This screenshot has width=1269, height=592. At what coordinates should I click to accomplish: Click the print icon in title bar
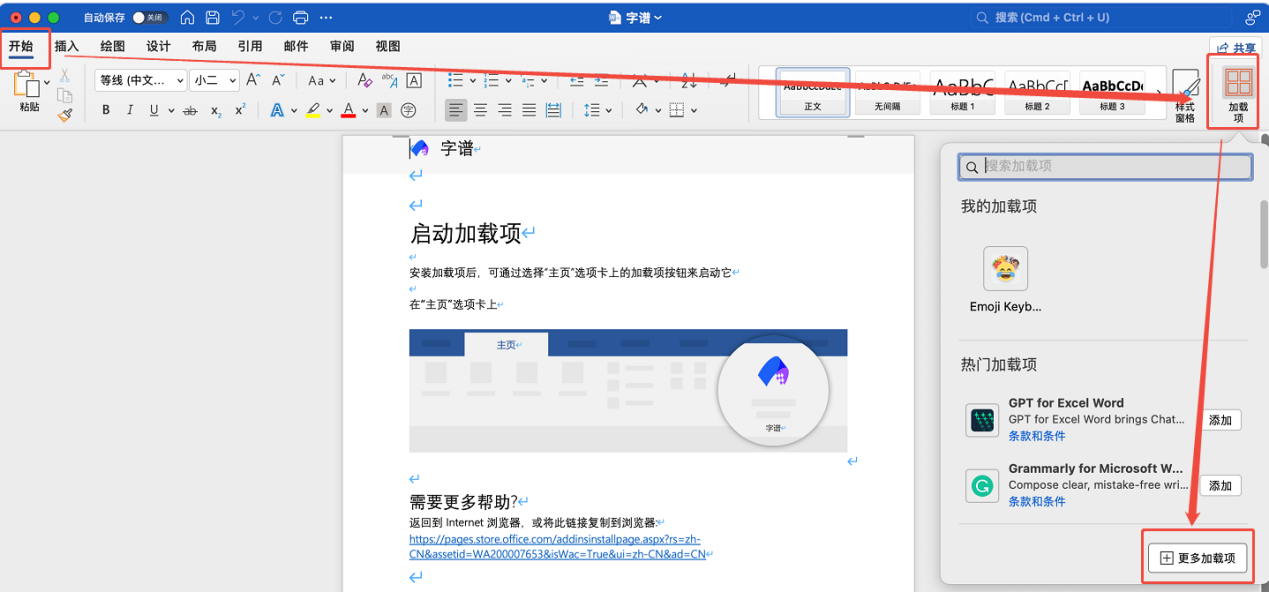click(x=300, y=18)
